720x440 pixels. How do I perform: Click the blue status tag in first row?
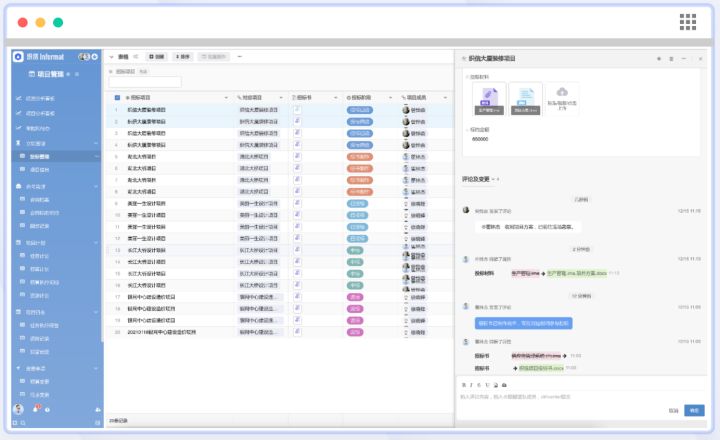pyautogui.click(x=359, y=108)
